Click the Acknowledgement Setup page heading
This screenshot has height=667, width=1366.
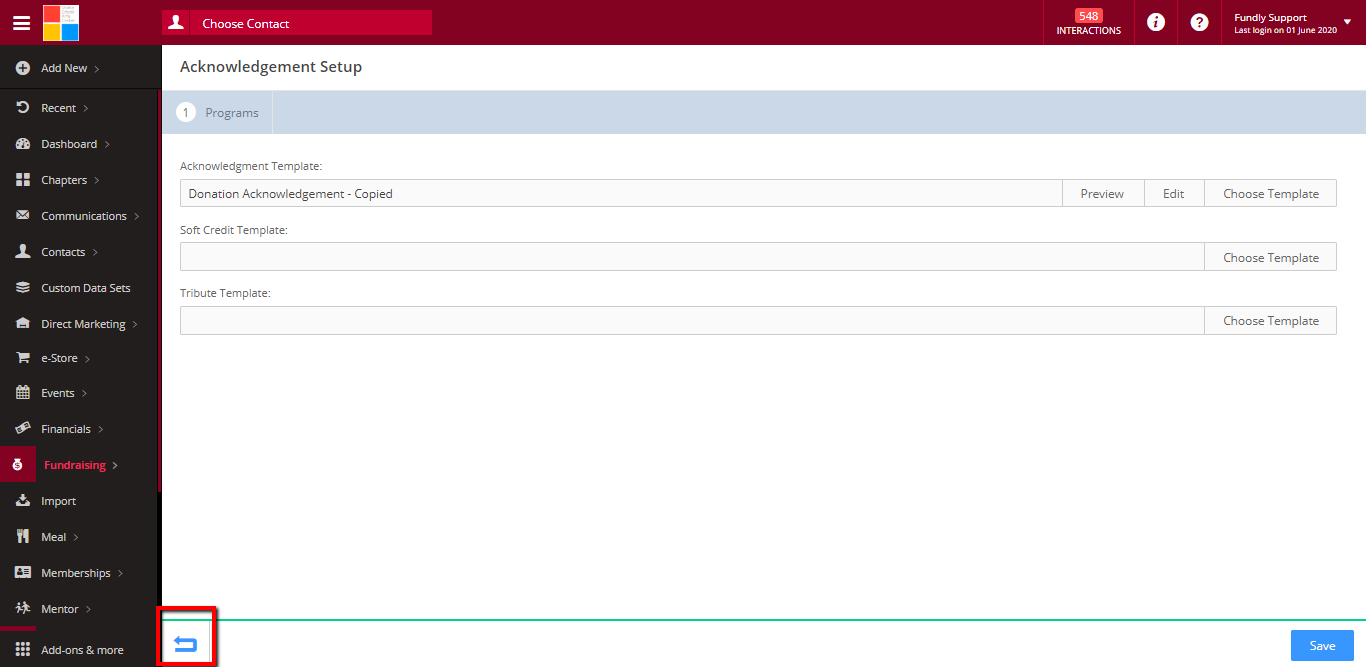click(x=271, y=67)
